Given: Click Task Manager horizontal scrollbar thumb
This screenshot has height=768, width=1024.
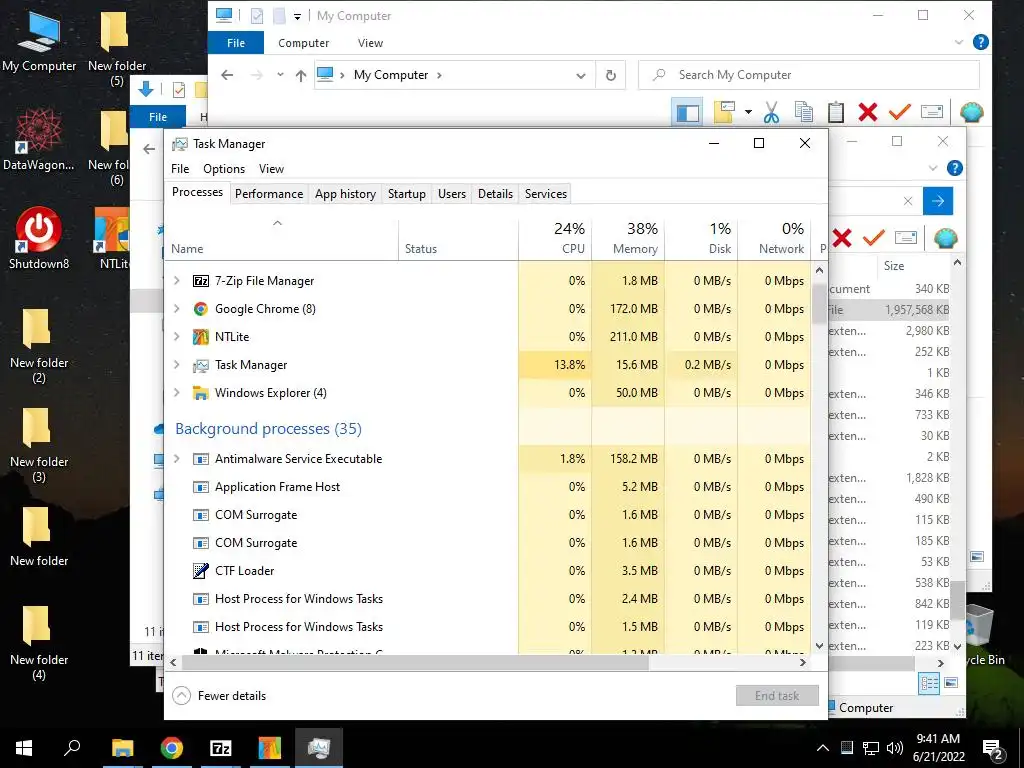Looking at the screenshot, I should tap(415, 663).
